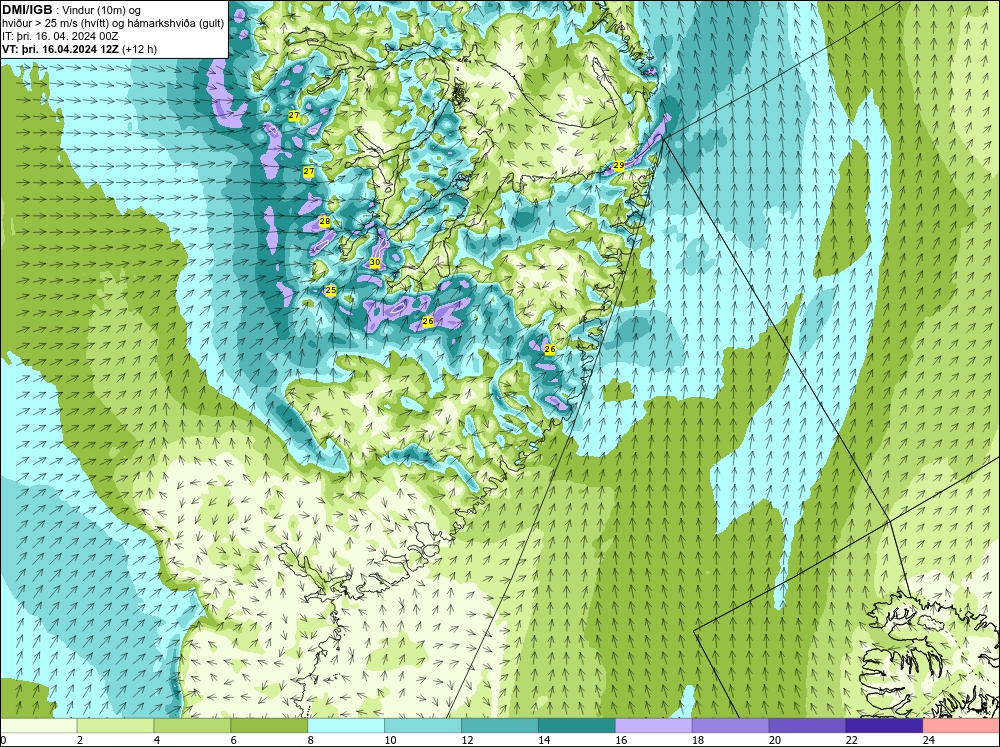Click the legend scale number 22
The width and height of the screenshot is (1000, 747).
click(x=851, y=740)
